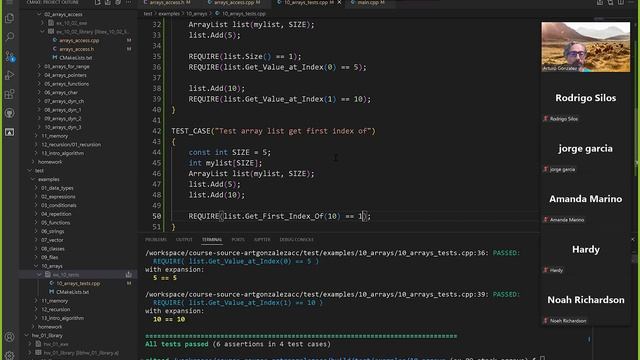Viewport: 640px width, 360px height.
Task: Select Arturo Gonzalez video thumbnail
Action: (x=585, y=47)
